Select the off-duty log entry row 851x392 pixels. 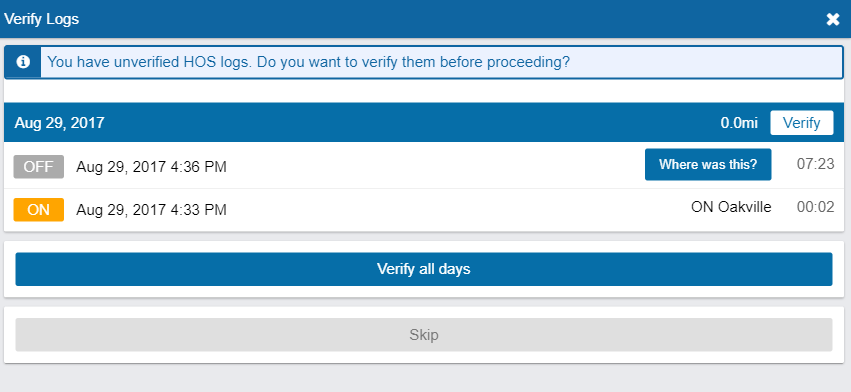point(424,166)
